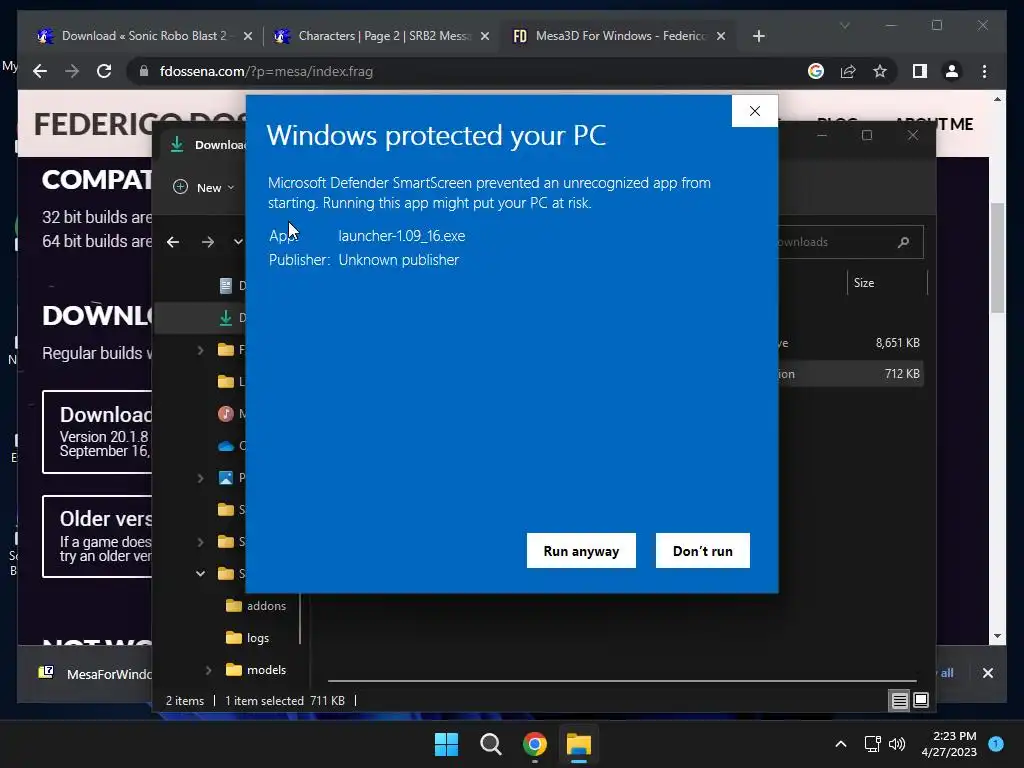The image size is (1024, 768).
Task: Click the File Explorer search magnifier
Action: click(904, 242)
